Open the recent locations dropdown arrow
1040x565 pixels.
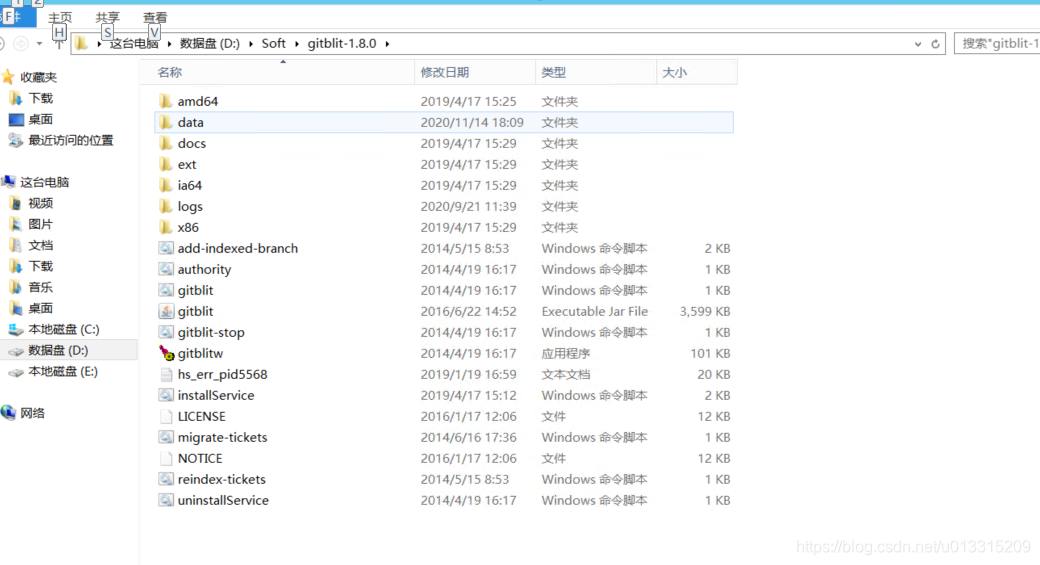pos(39,44)
